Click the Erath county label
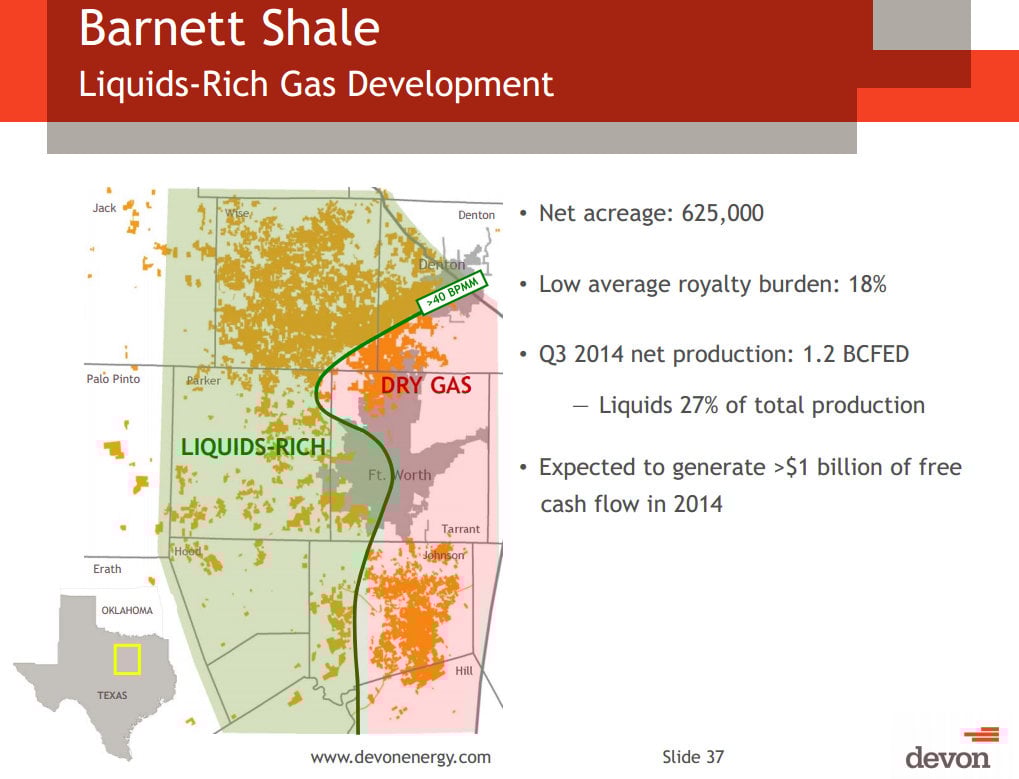Screen dimensions: 1019x779 (107, 569)
